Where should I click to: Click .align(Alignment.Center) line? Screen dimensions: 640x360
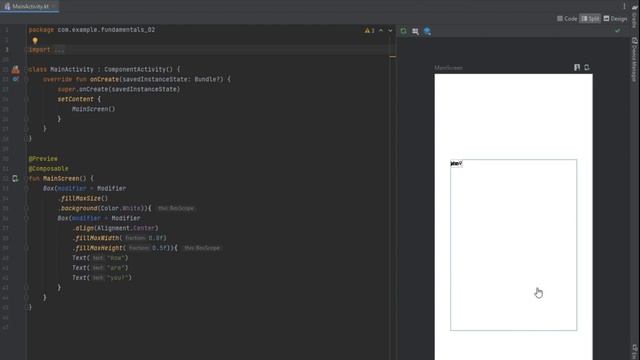(115, 228)
